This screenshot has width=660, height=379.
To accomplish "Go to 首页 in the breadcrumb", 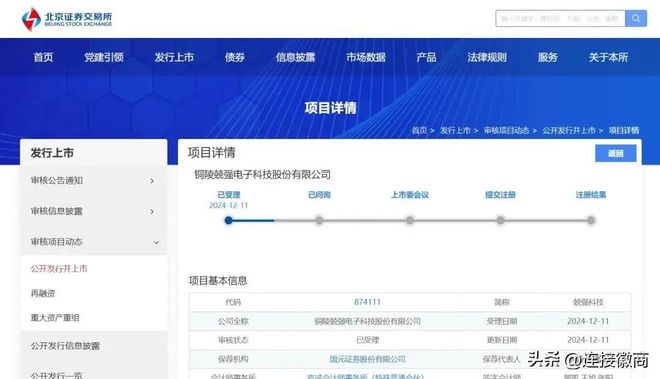I will click(419, 131).
